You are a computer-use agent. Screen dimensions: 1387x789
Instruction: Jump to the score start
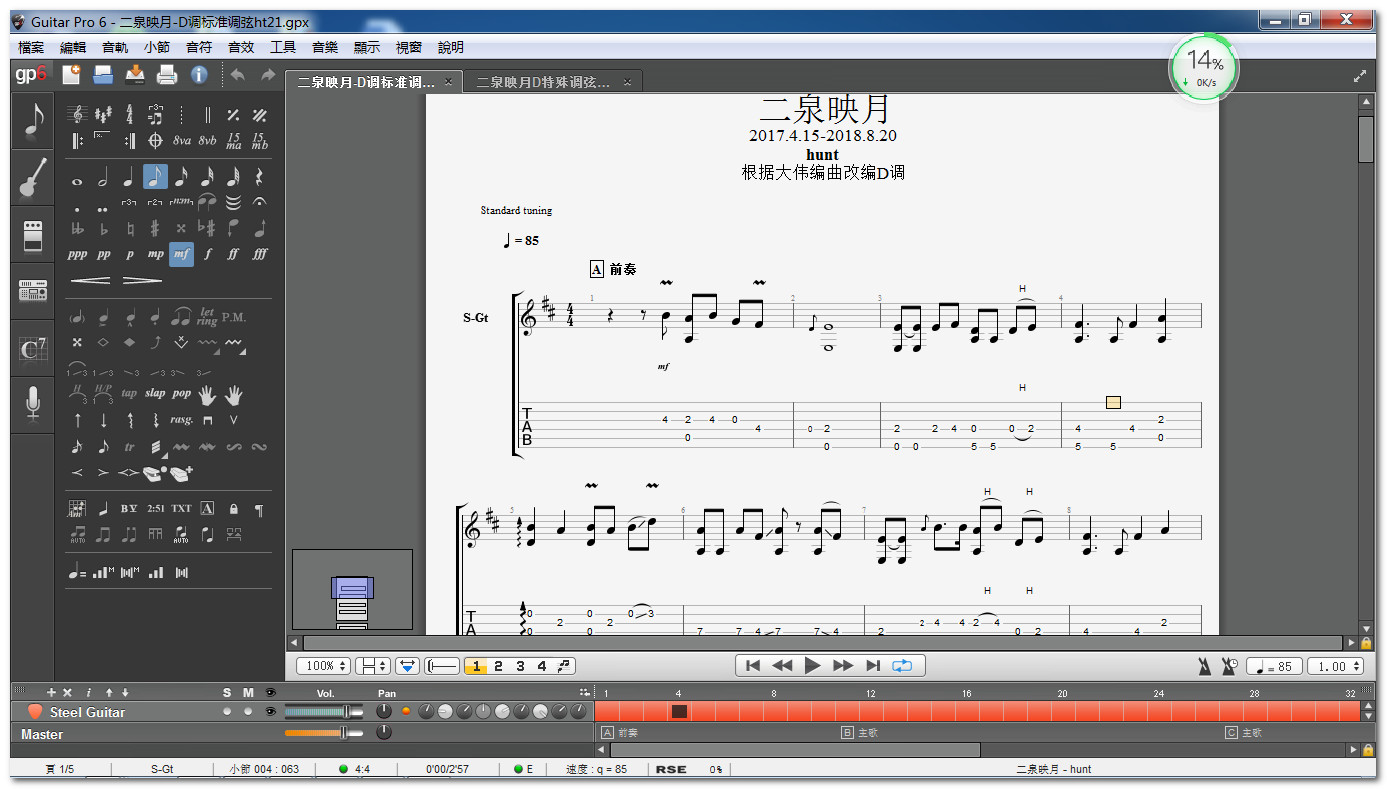coord(753,665)
